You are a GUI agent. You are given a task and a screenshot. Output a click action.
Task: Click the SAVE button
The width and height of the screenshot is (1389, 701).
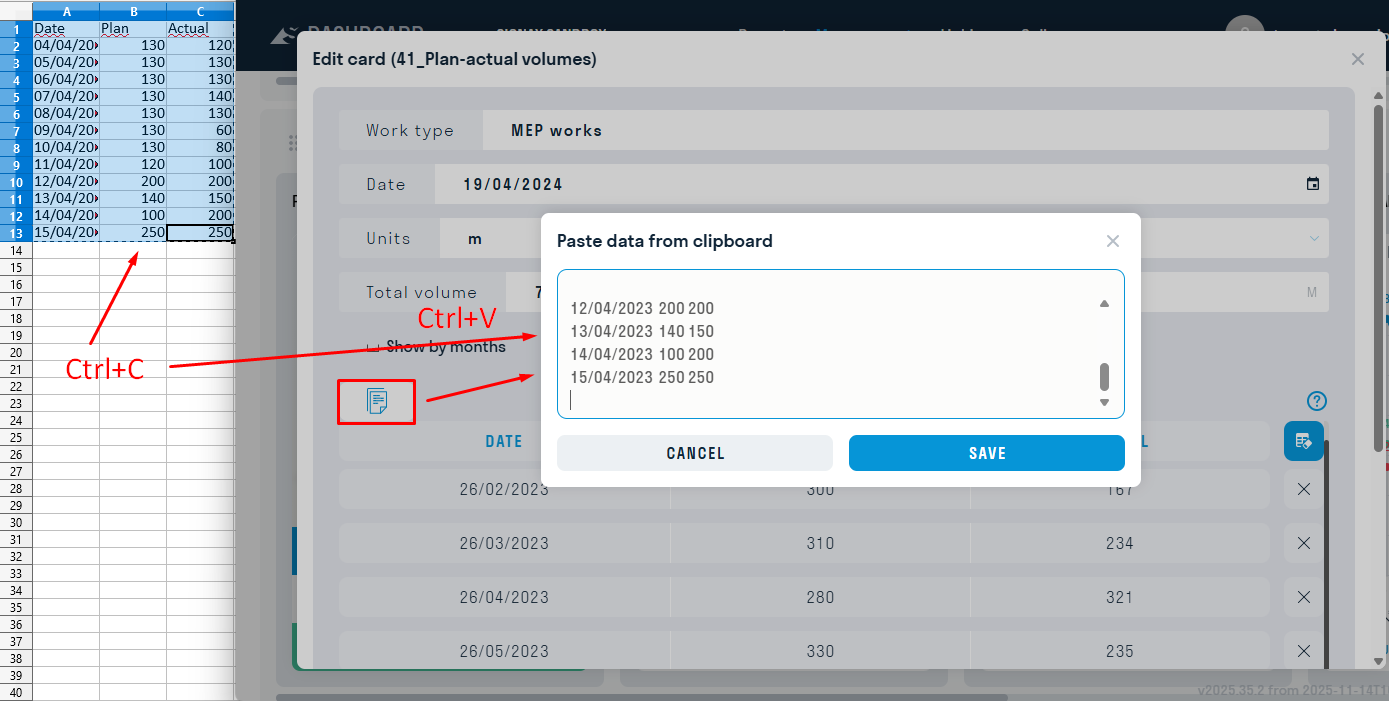987,453
